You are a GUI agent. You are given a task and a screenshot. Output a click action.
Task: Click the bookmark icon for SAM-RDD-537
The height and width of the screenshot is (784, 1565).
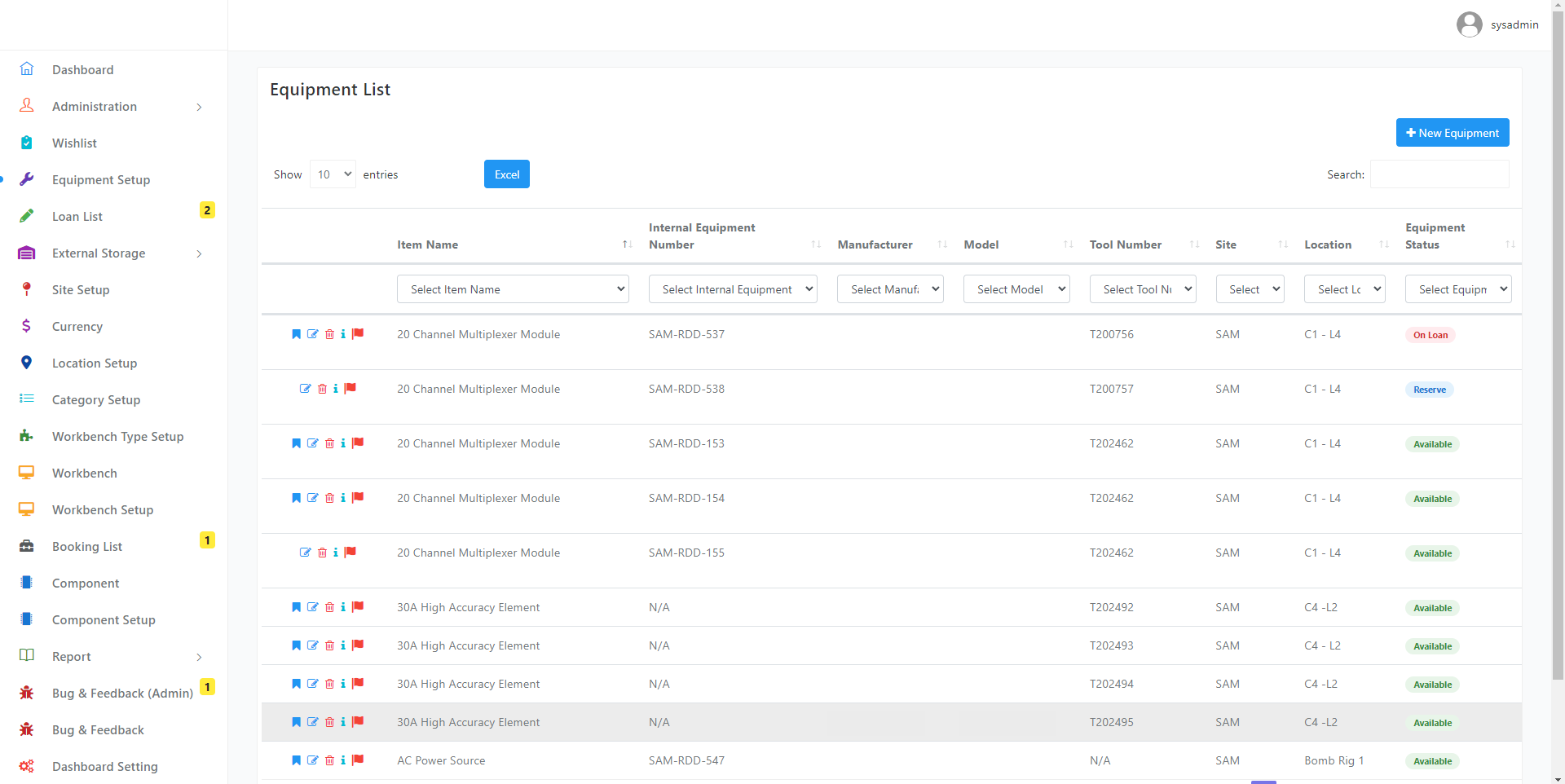pyautogui.click(x=296, y=334)
